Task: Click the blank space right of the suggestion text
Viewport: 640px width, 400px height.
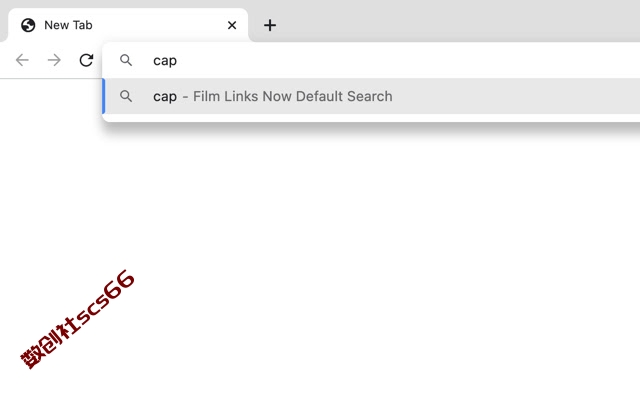Action: coord(516,96)
